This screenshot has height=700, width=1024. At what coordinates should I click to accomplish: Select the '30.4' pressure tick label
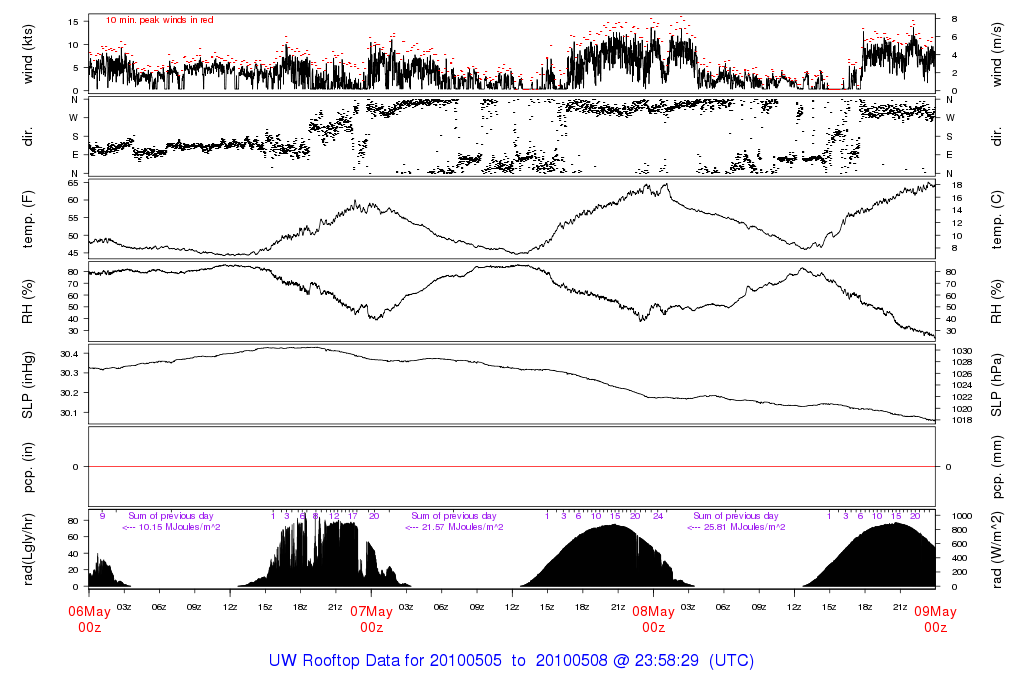pyautogui.click(x=69, y=354)
